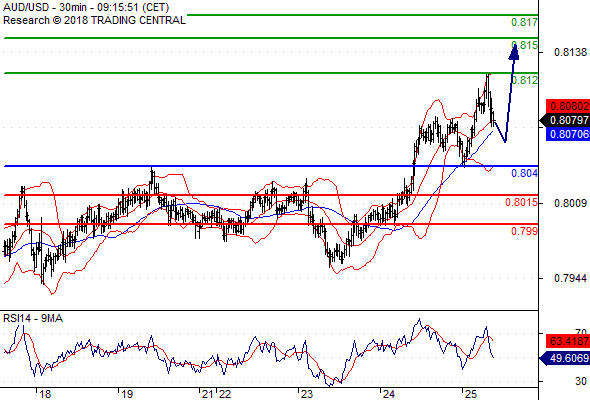
Task: Click the date label 22 on time axis
Action: 225,394
